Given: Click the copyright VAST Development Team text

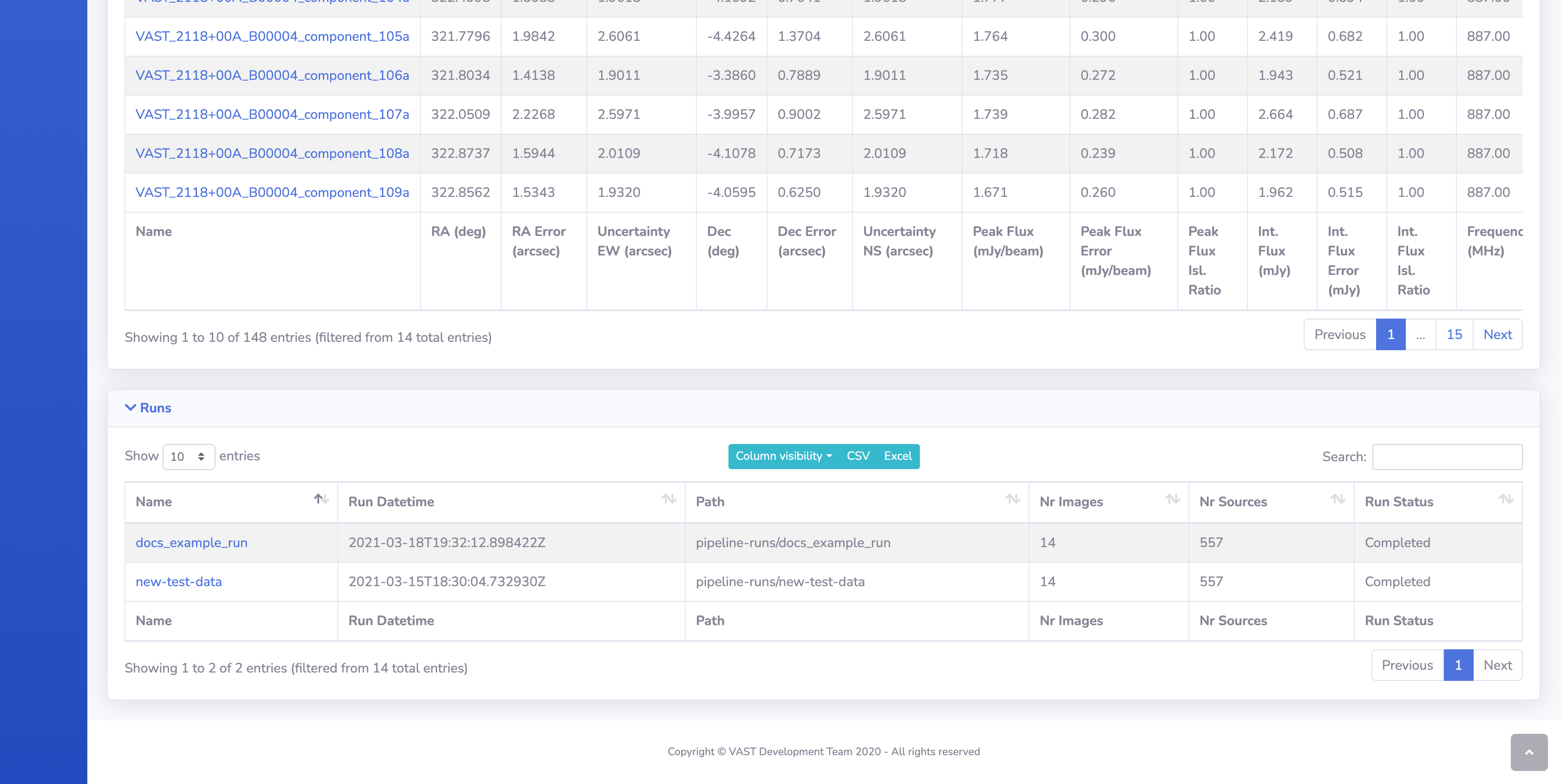Looking at the screenshot, I should click(x=824, y=752).
